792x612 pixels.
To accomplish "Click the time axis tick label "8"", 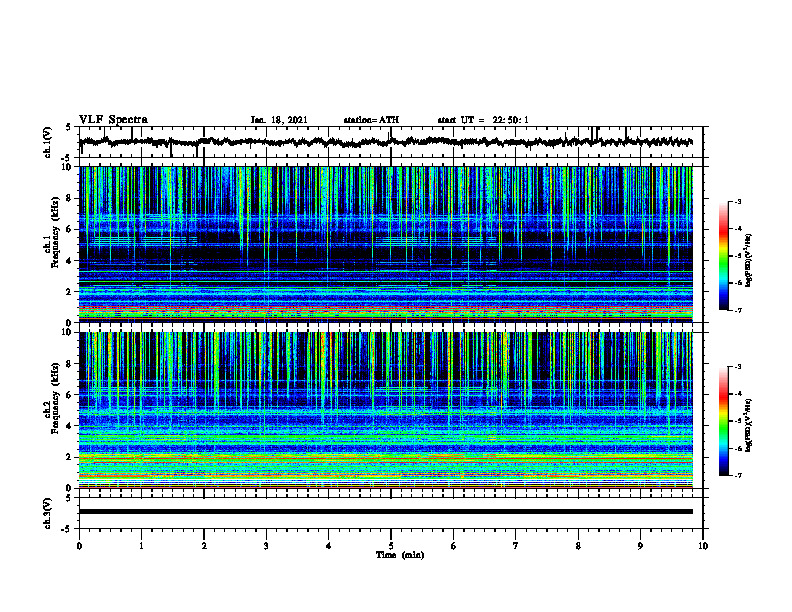I will coord(578,546).
